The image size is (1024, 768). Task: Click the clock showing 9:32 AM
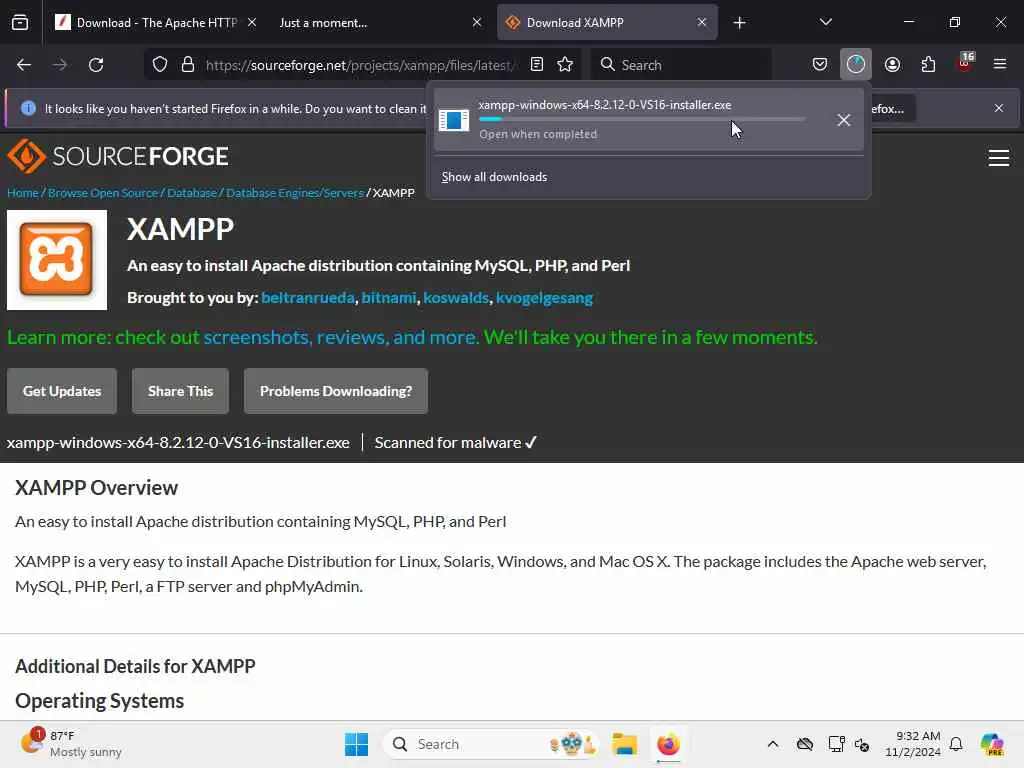point(912,744)
